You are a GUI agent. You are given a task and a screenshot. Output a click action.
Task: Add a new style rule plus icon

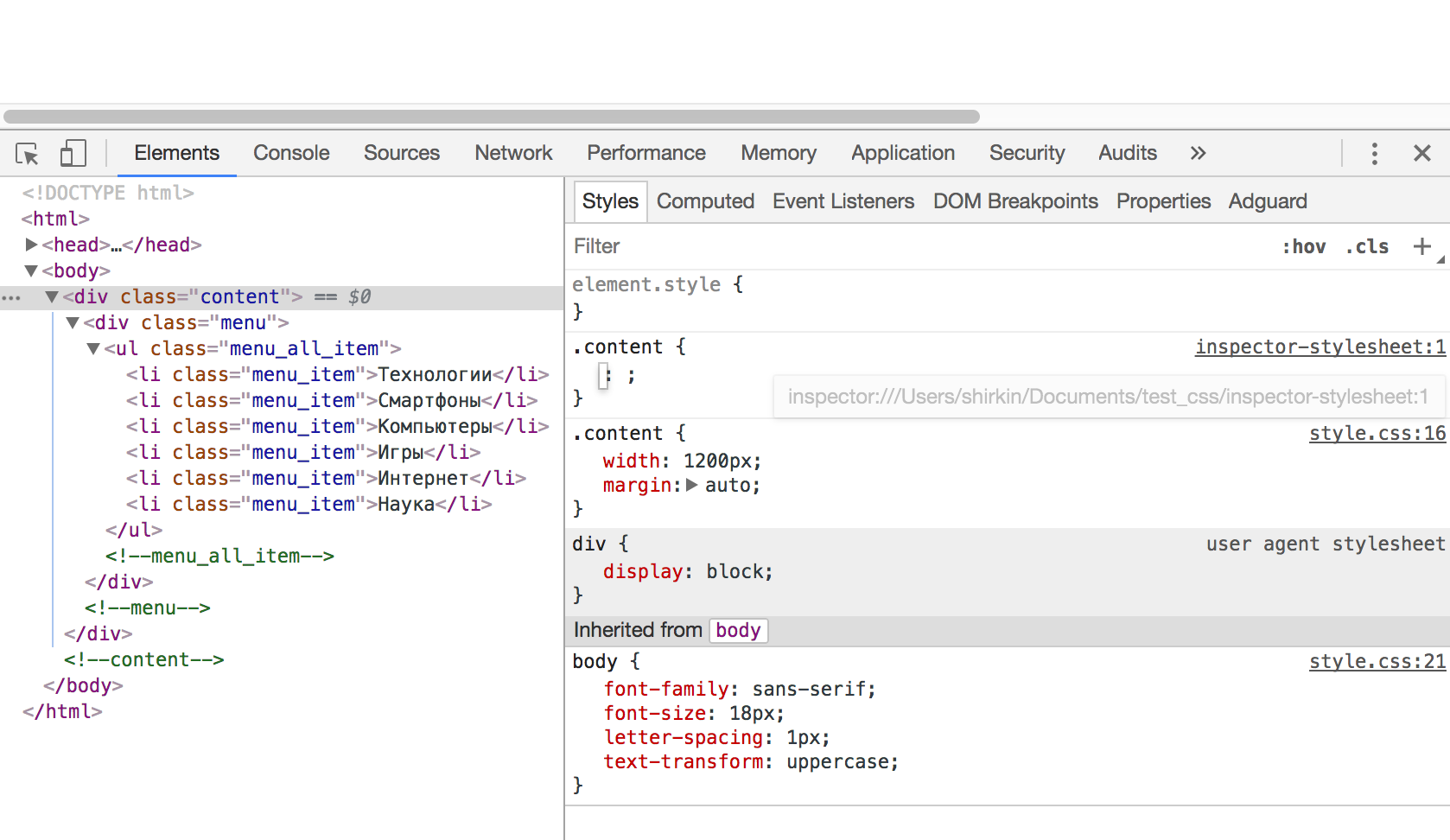[1421, 246]
